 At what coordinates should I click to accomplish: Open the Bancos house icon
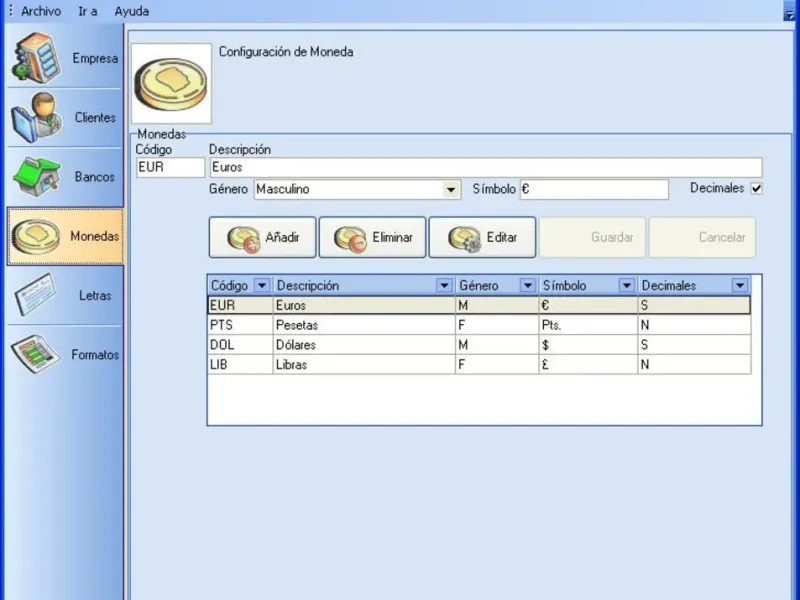[37, 177]
